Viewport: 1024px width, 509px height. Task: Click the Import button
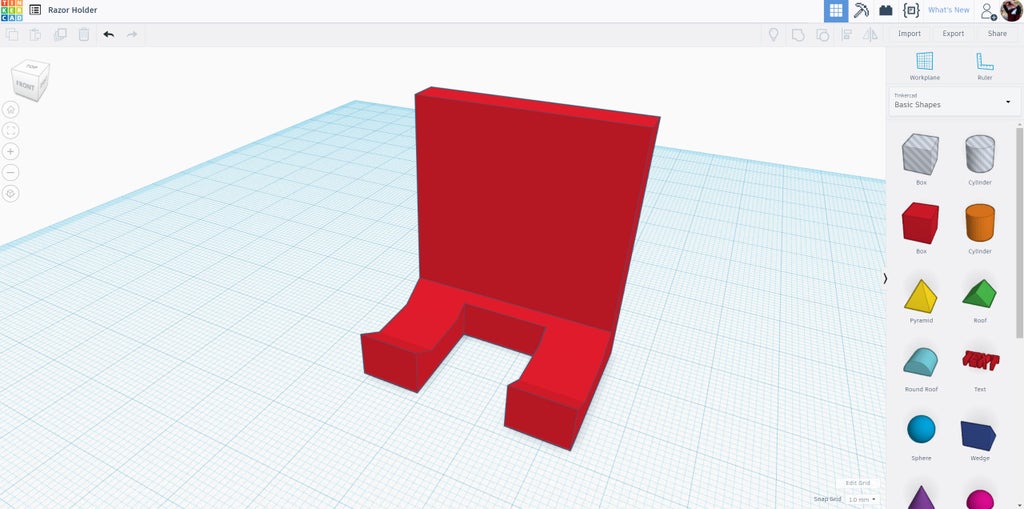click(x=909, y=34)
